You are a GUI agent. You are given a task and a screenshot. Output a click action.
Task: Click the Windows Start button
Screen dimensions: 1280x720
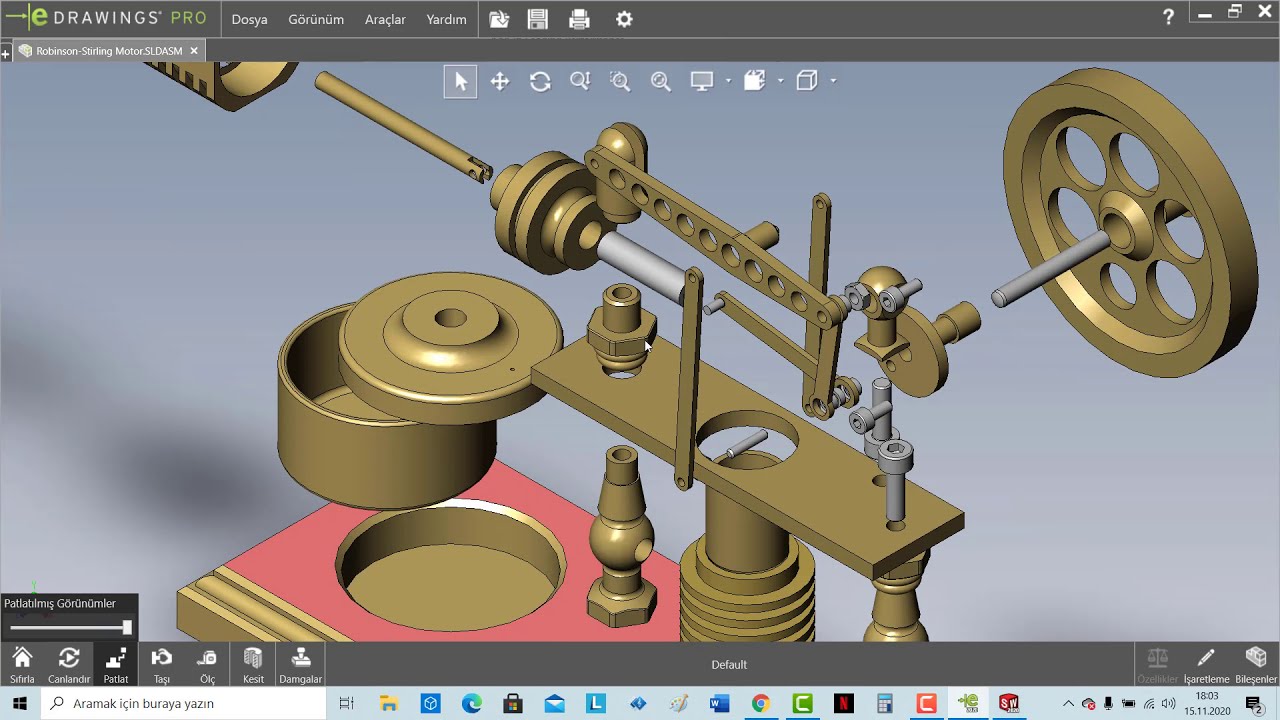(20, 704)
